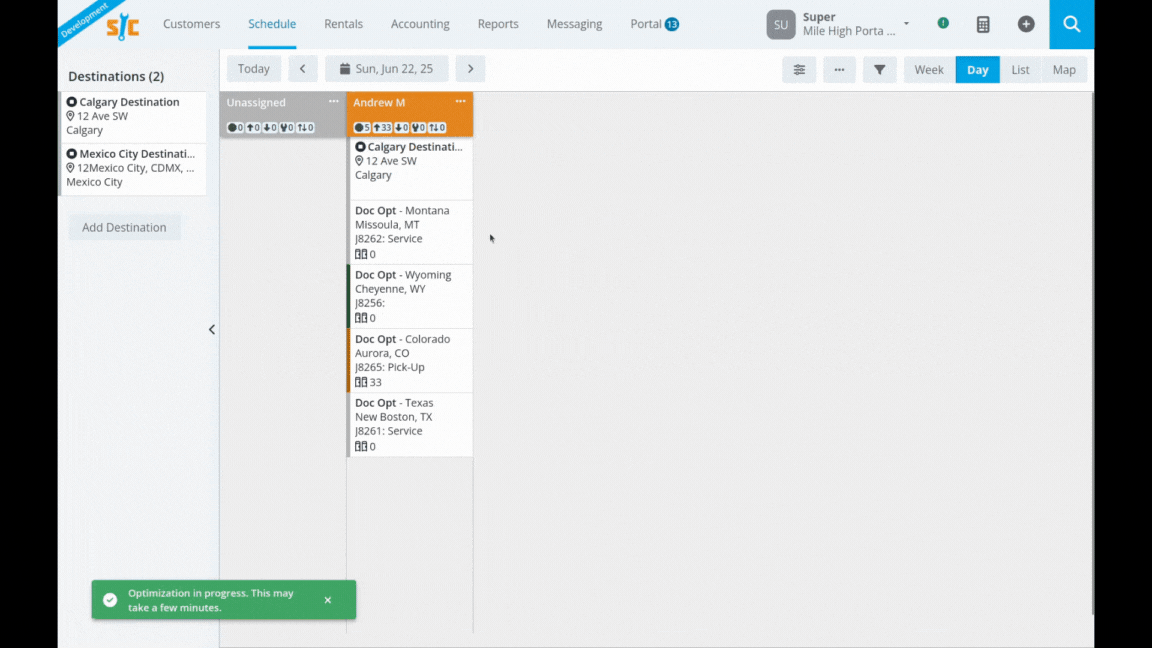The image size is (1152, 648).
Task: Open the schedule settings sliders icon
Action: [799, 70]
